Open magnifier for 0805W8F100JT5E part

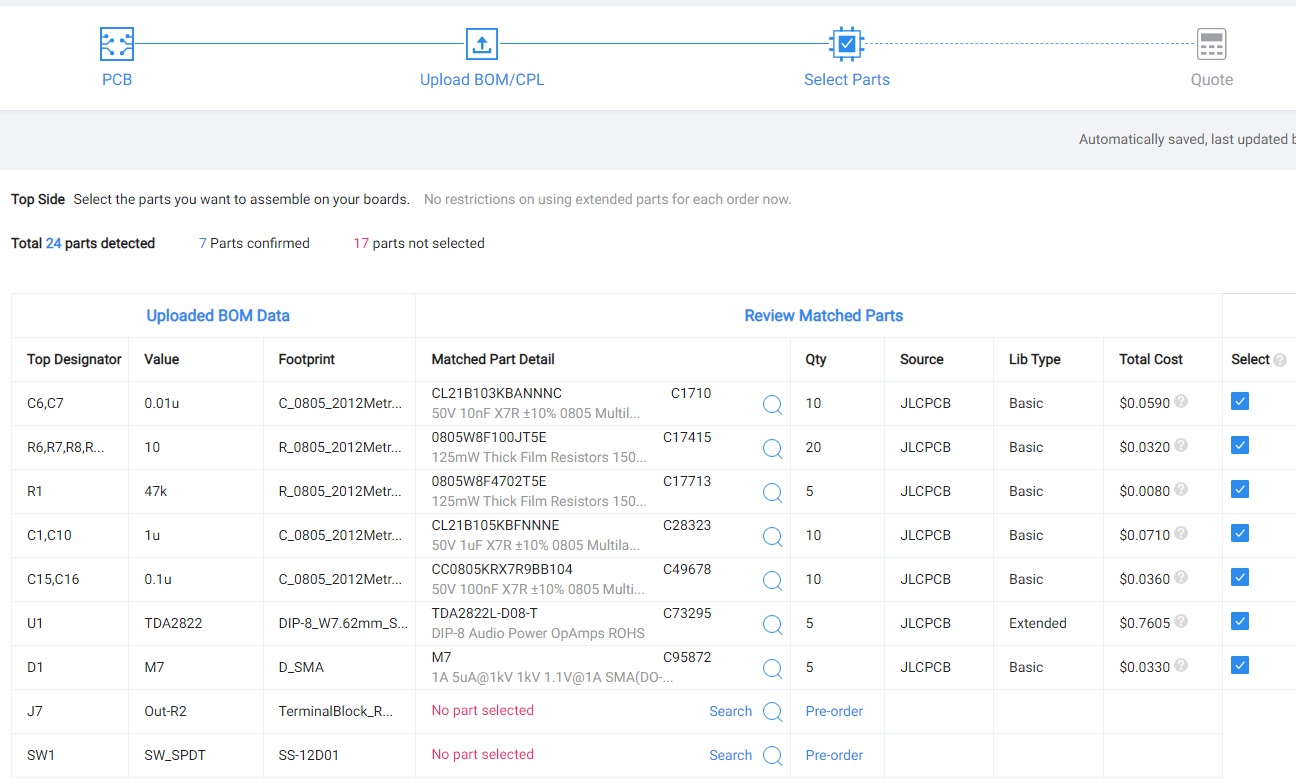(x=773, y=448)
